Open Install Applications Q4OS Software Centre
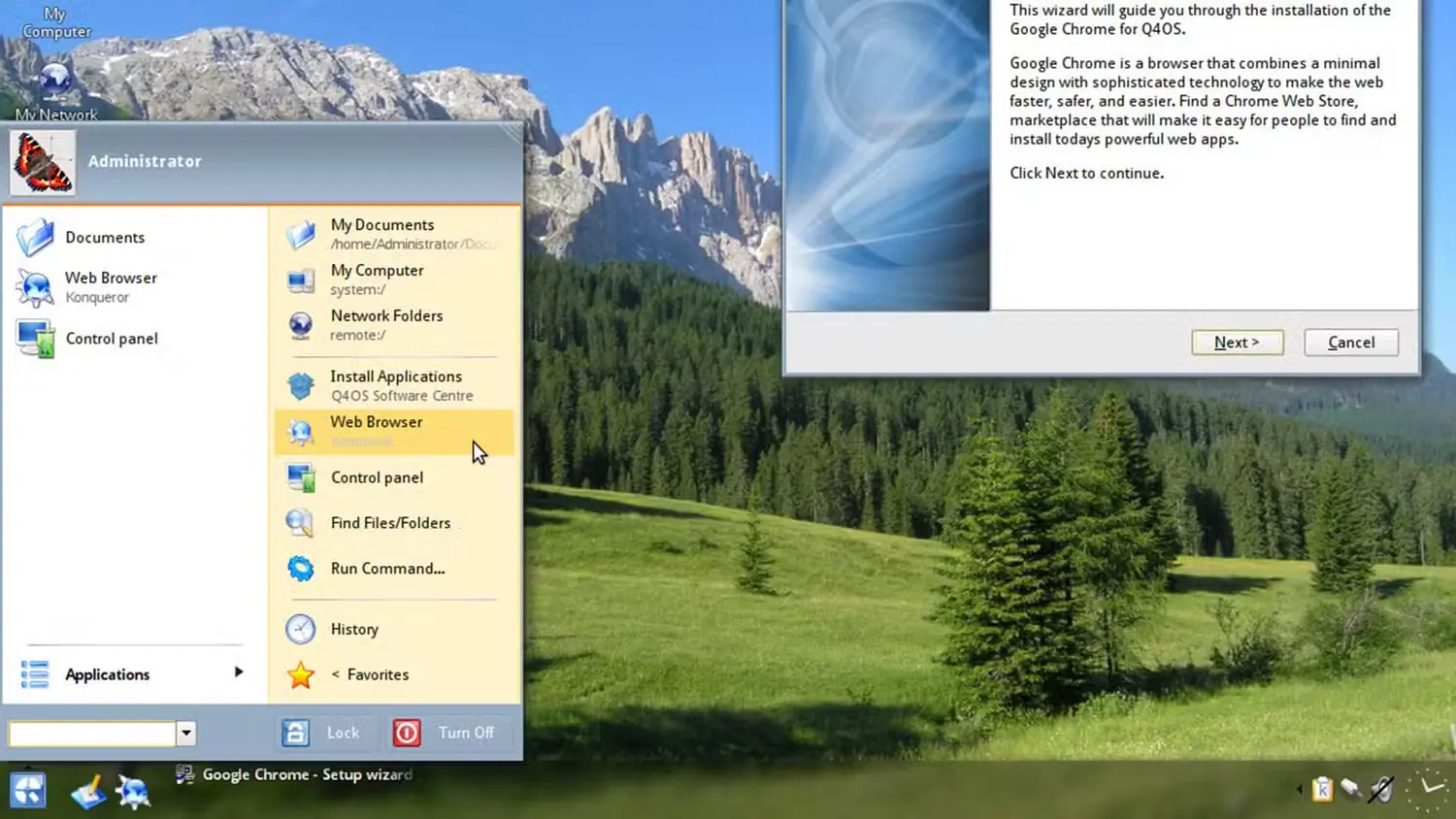 (393, 385)
